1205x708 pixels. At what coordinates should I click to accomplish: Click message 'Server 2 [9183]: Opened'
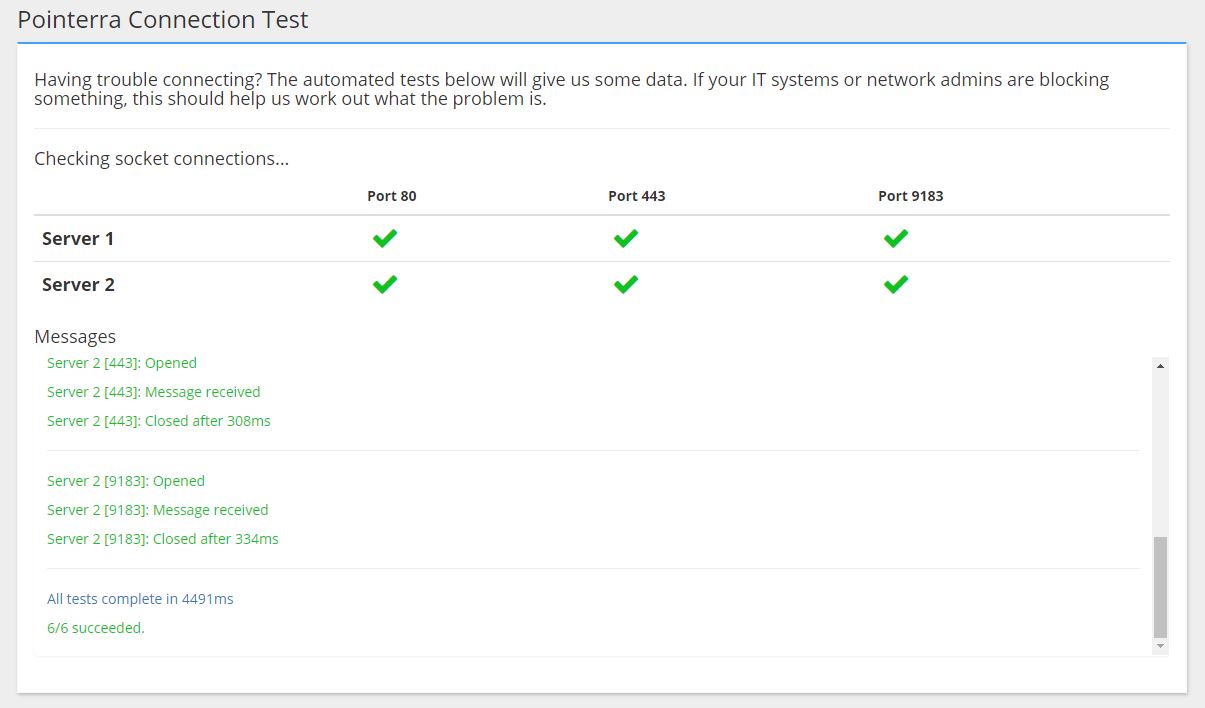click(x=126, y=481)
